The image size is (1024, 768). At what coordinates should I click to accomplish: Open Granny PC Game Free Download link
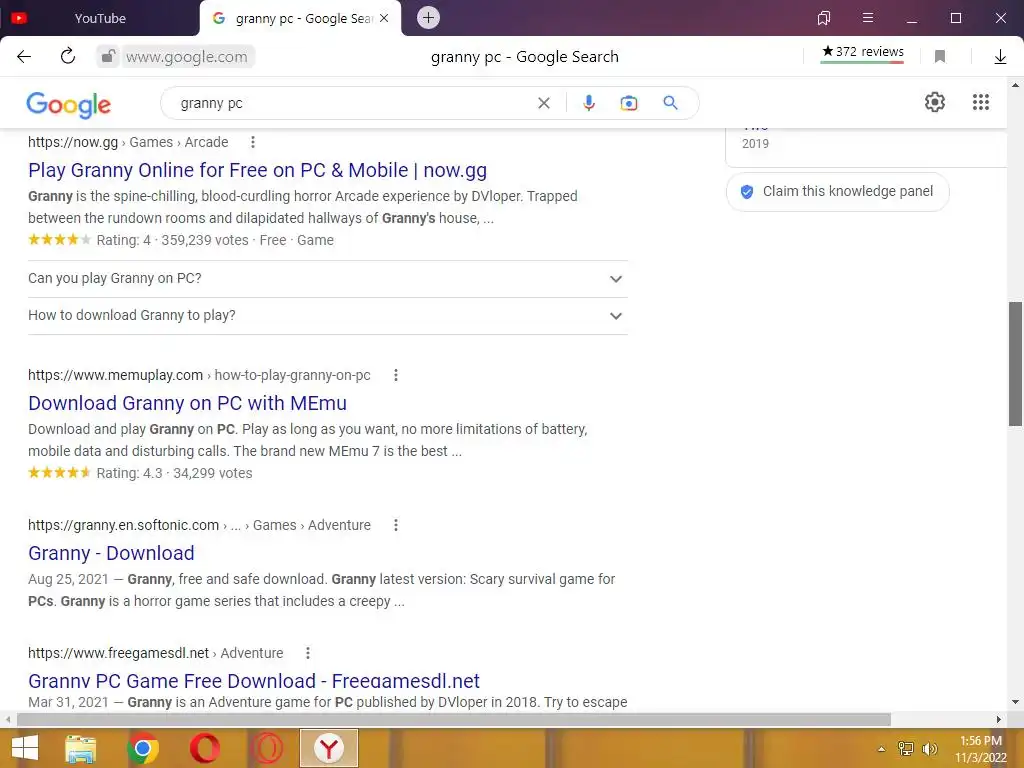254,681
